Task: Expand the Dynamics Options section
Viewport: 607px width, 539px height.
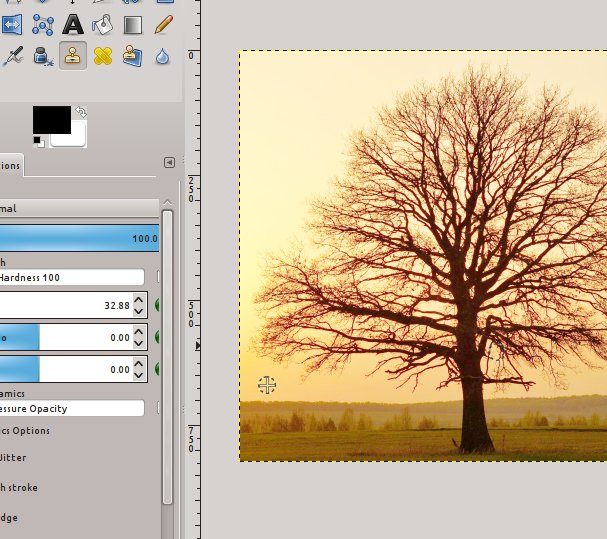Action: coord(25,431)
